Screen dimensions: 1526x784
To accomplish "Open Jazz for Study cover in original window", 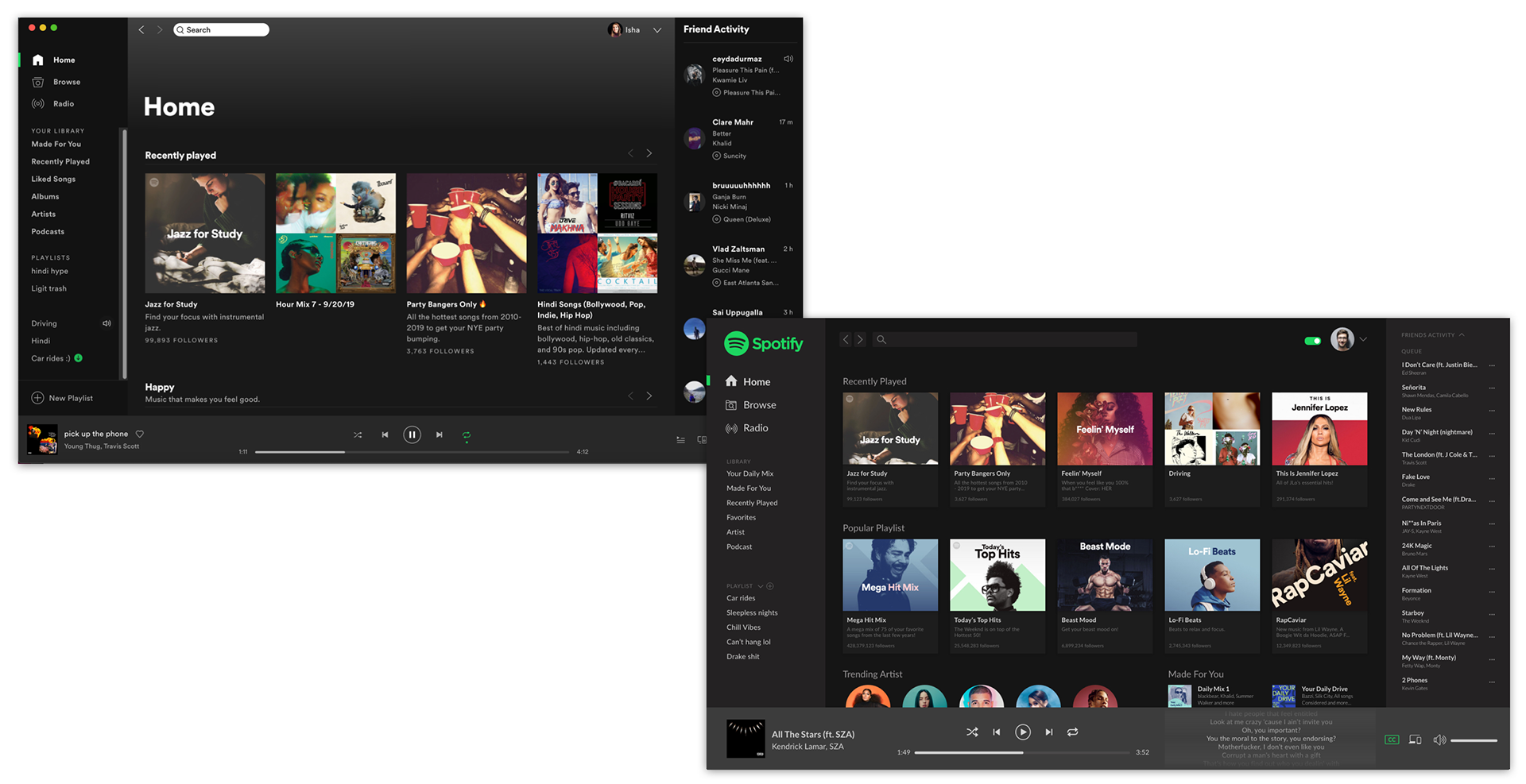I will 205,234.
